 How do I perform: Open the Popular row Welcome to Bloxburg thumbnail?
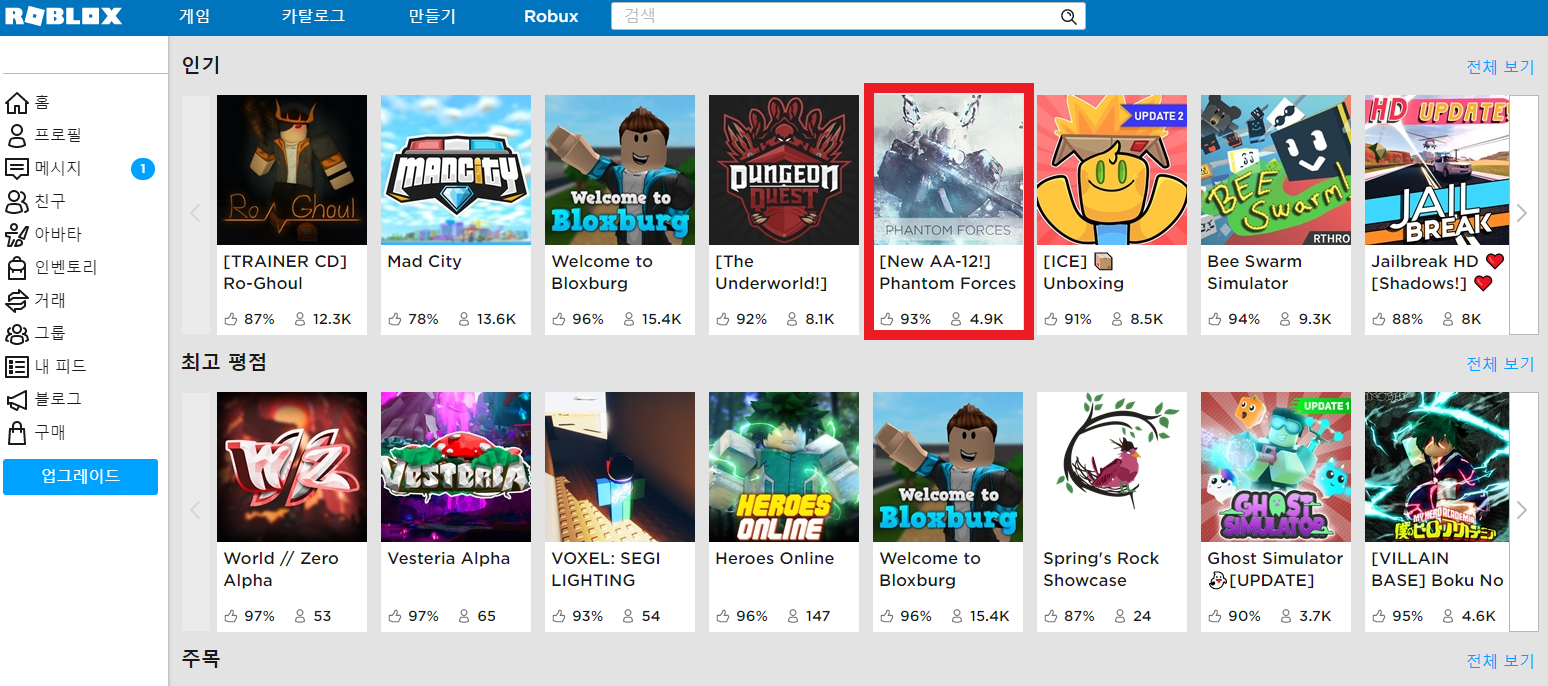[620, 170]
